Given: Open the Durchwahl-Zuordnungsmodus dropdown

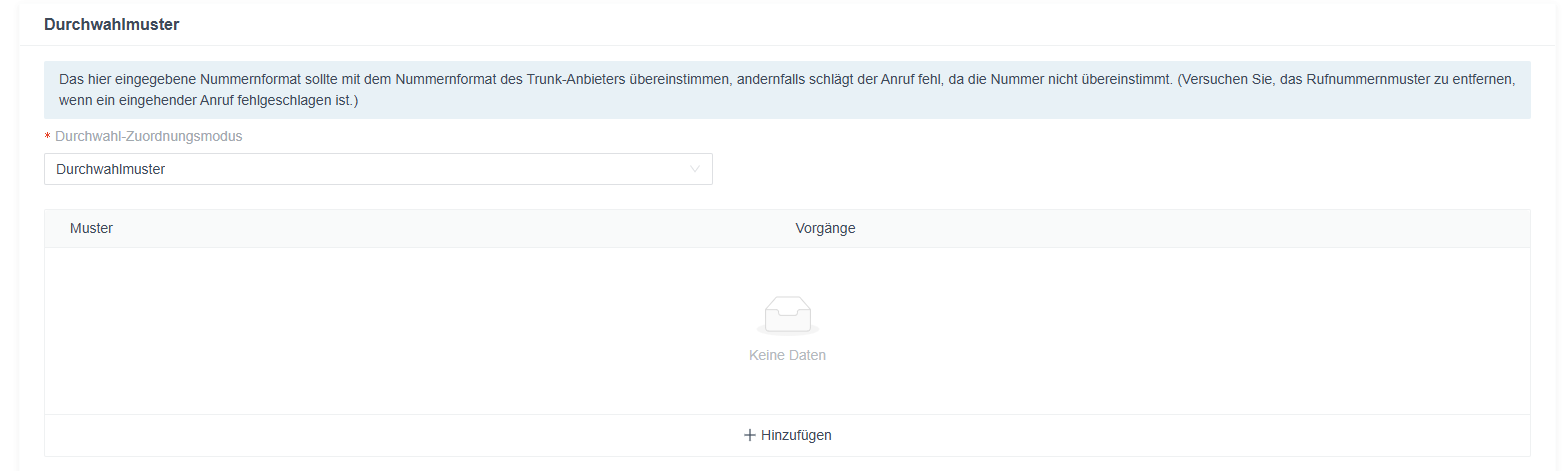Looking at the screenshot, I should (378, 169).
